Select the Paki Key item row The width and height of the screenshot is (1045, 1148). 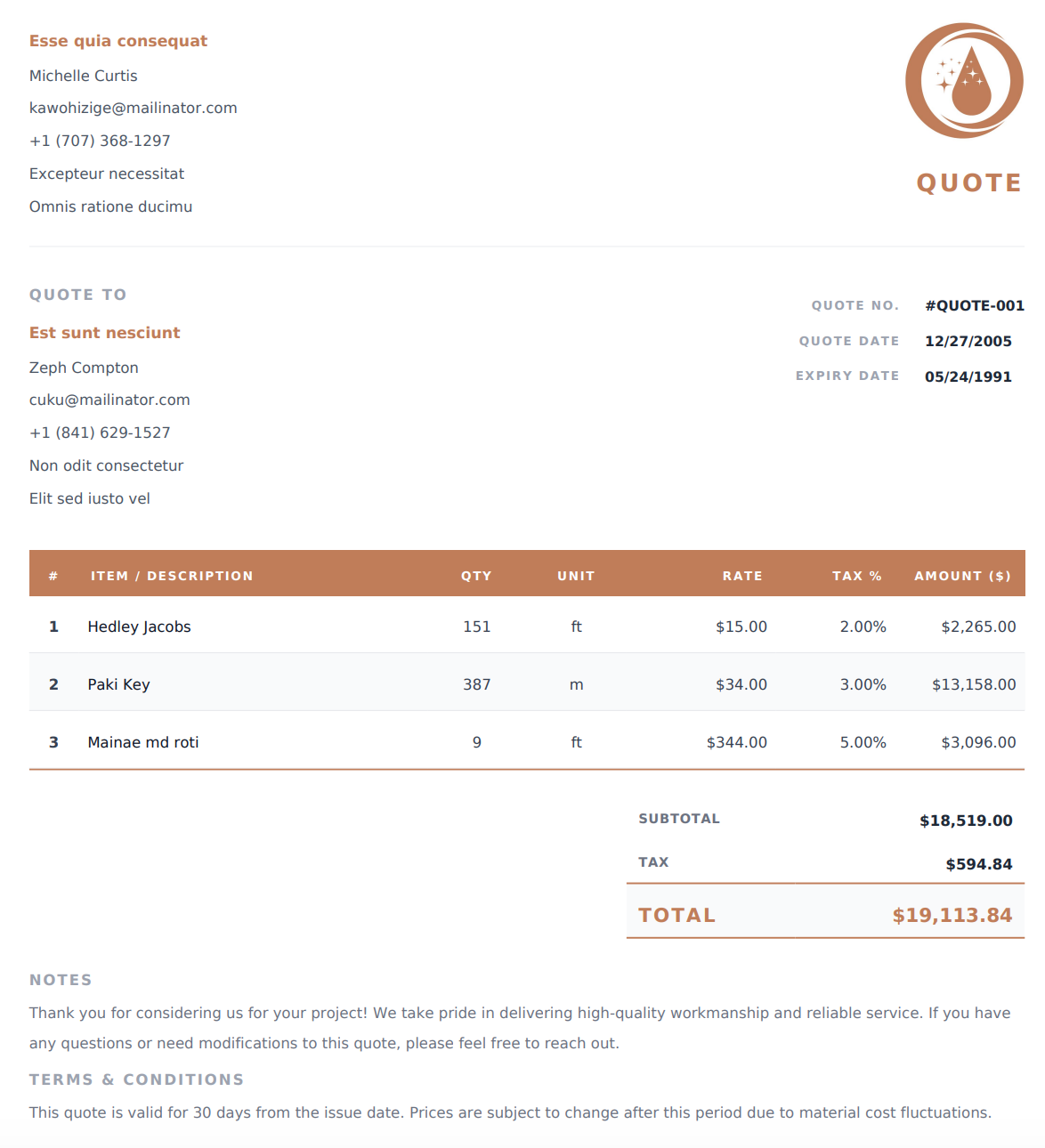pos(527,683)
